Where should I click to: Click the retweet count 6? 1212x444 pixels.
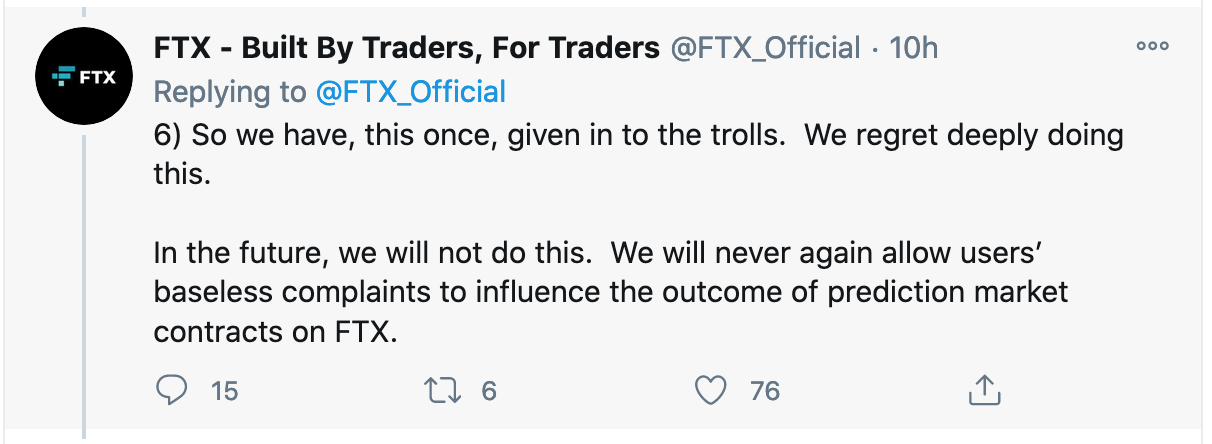click(489, 391)
